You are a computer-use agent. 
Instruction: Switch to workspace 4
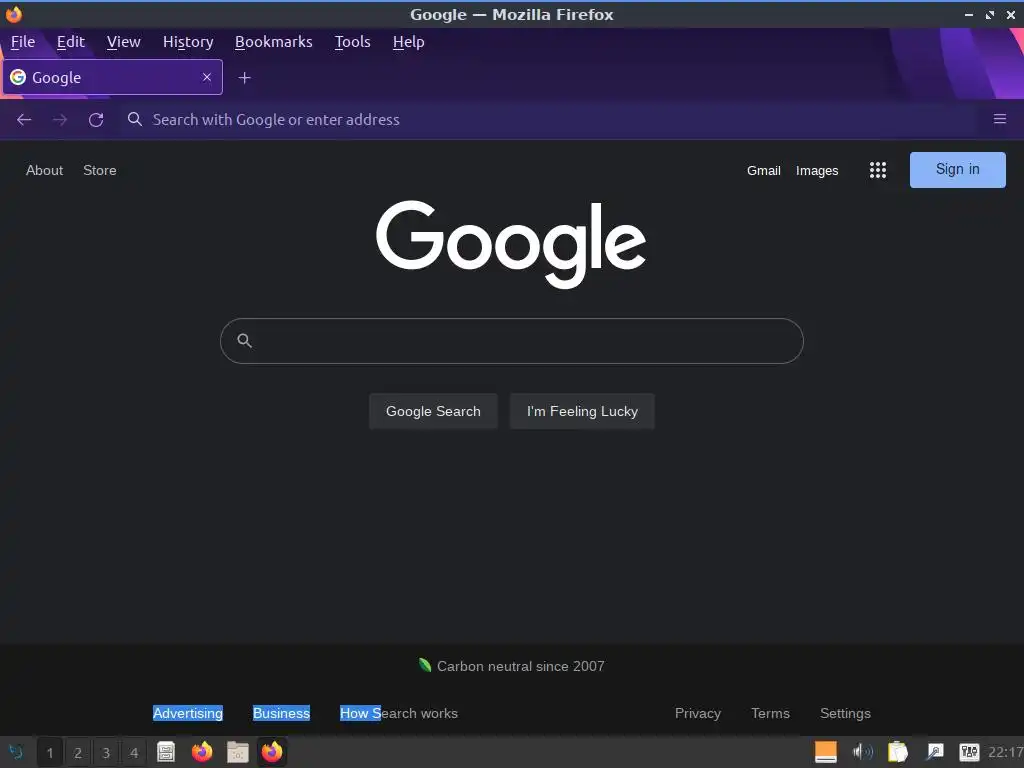134,753
